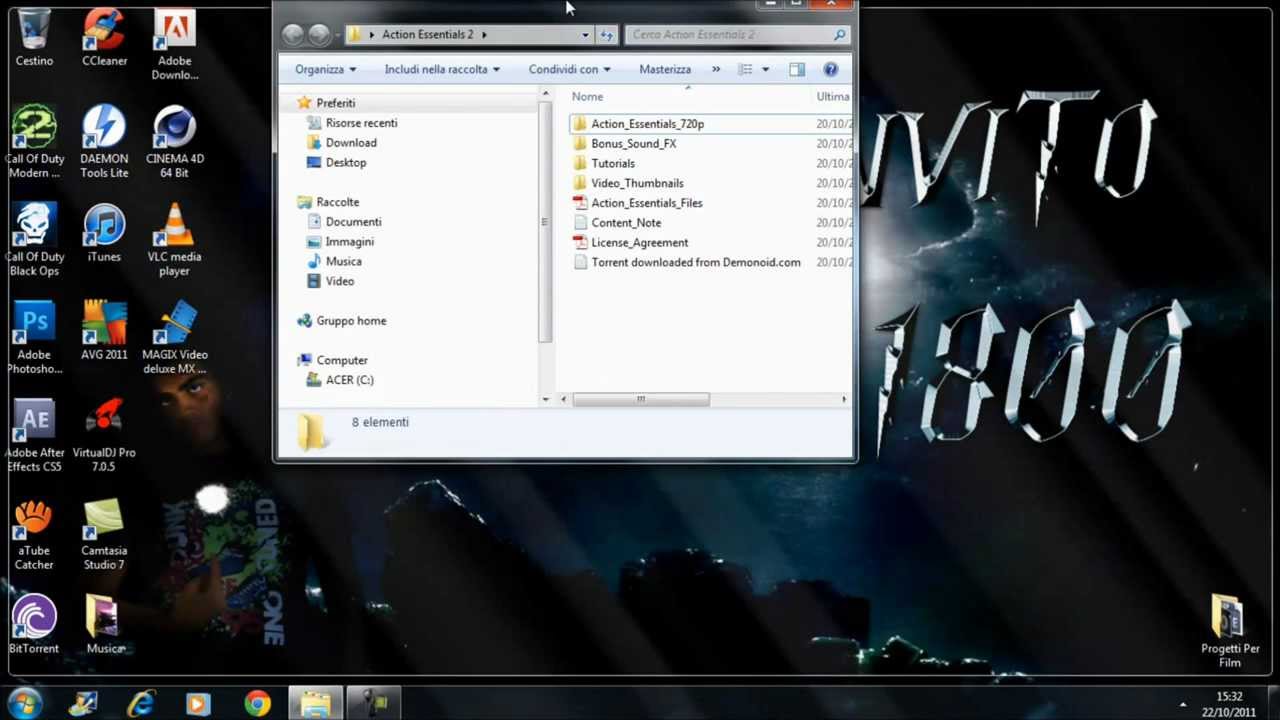The height and width of the screenshot is (720, 1280).
Task: Launch CCleaner from the desktop
Action: click(104, 38)
